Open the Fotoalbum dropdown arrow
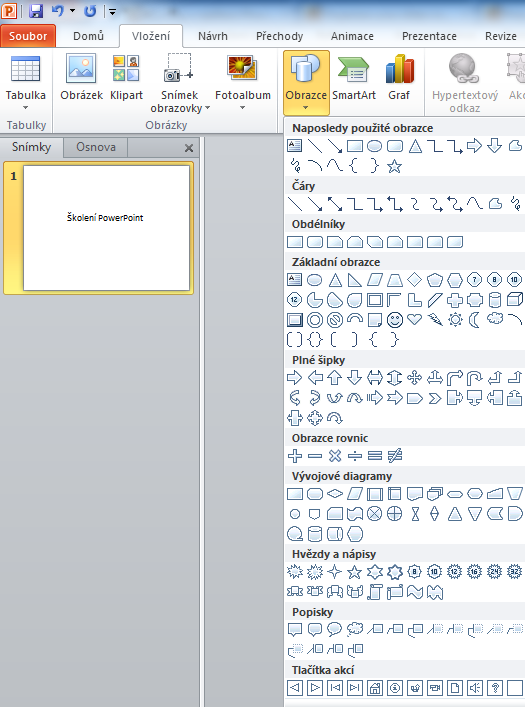Screen dimensions: 525x707 pyautogui.click(x=242, y=108)
